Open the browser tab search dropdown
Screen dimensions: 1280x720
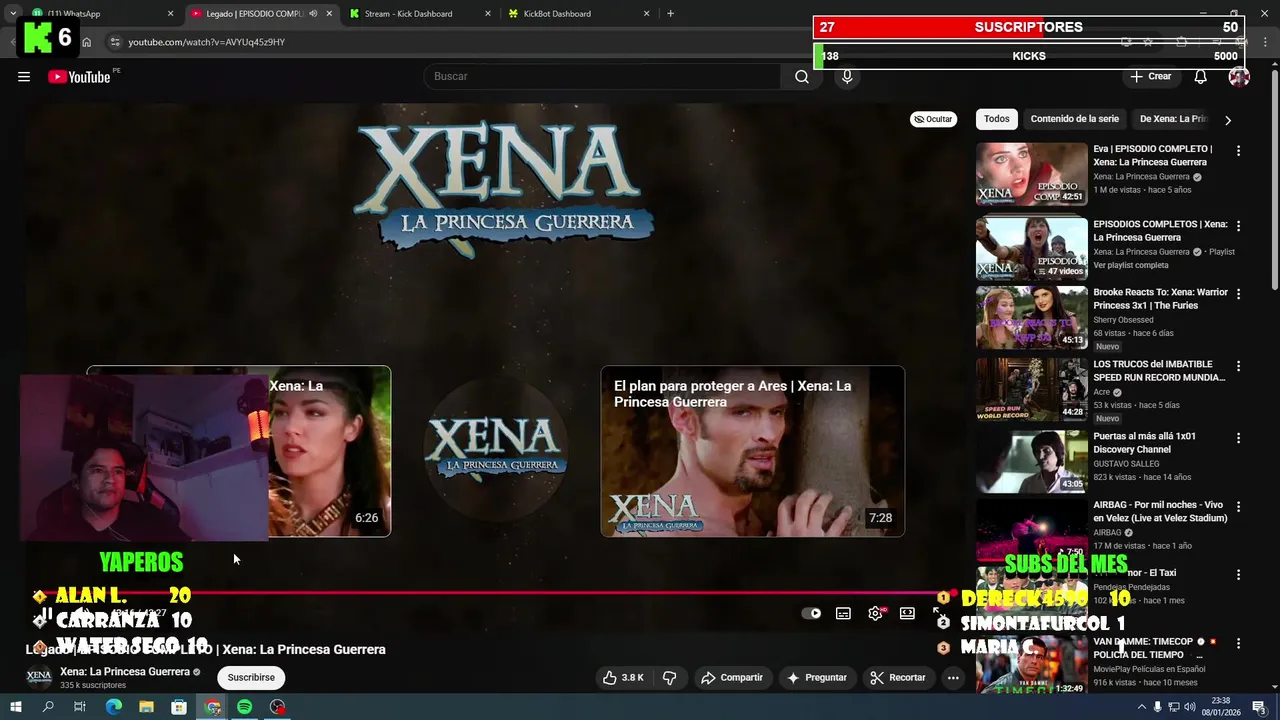click(13, 14)
